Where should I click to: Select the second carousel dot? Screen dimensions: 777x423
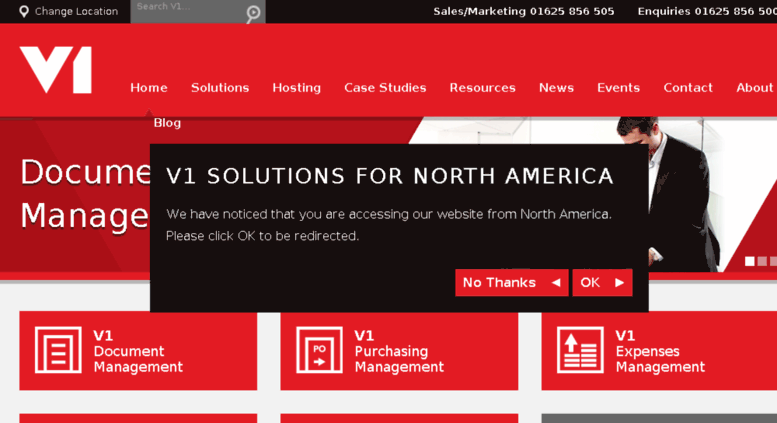(x=762, y=261)
